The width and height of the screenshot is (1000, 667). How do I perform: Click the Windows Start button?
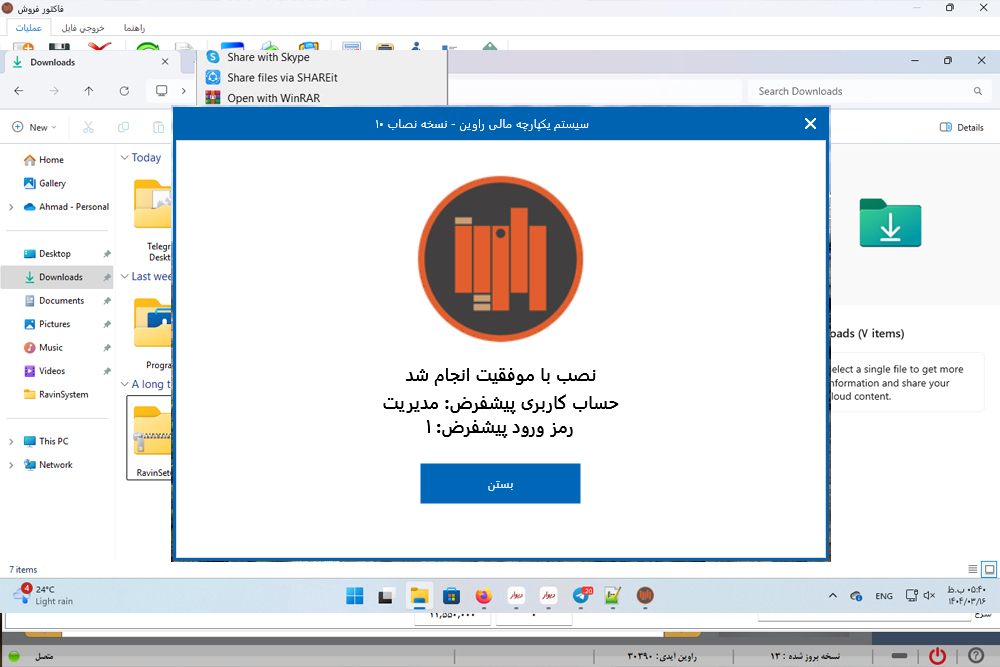point(355,596)
